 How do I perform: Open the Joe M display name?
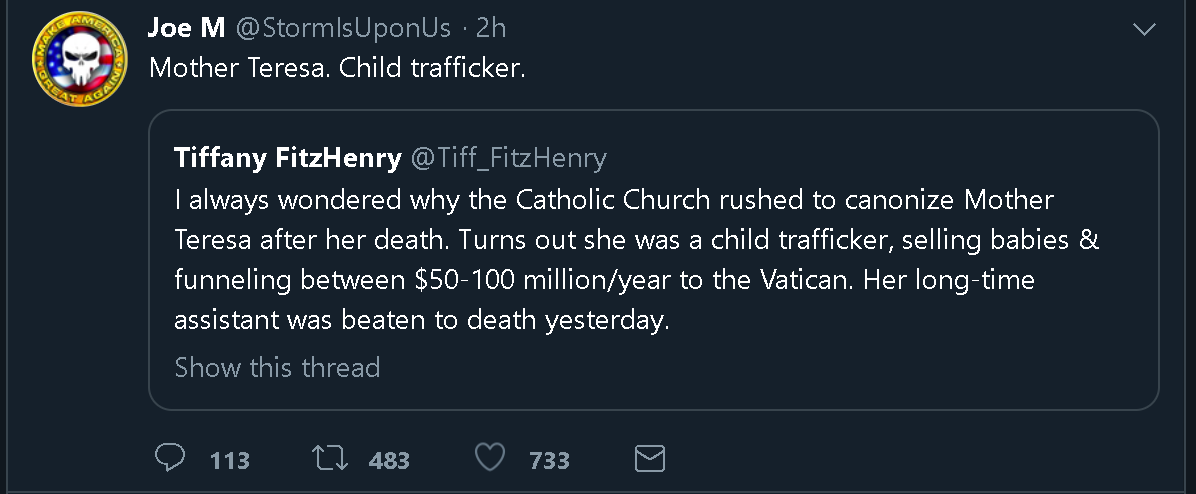point(186,28)
